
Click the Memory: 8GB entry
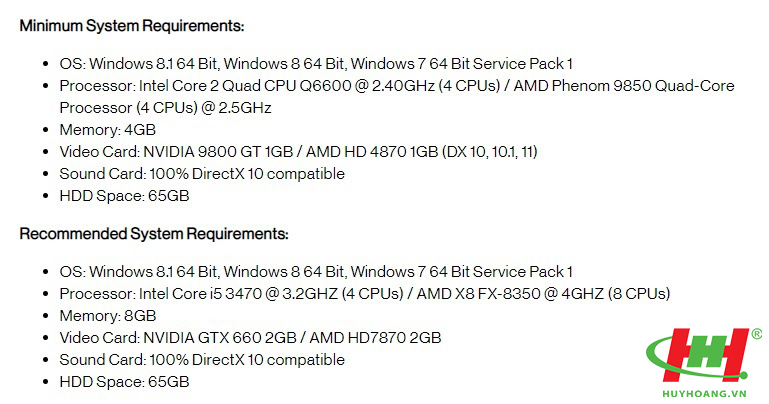pos(107,316)
